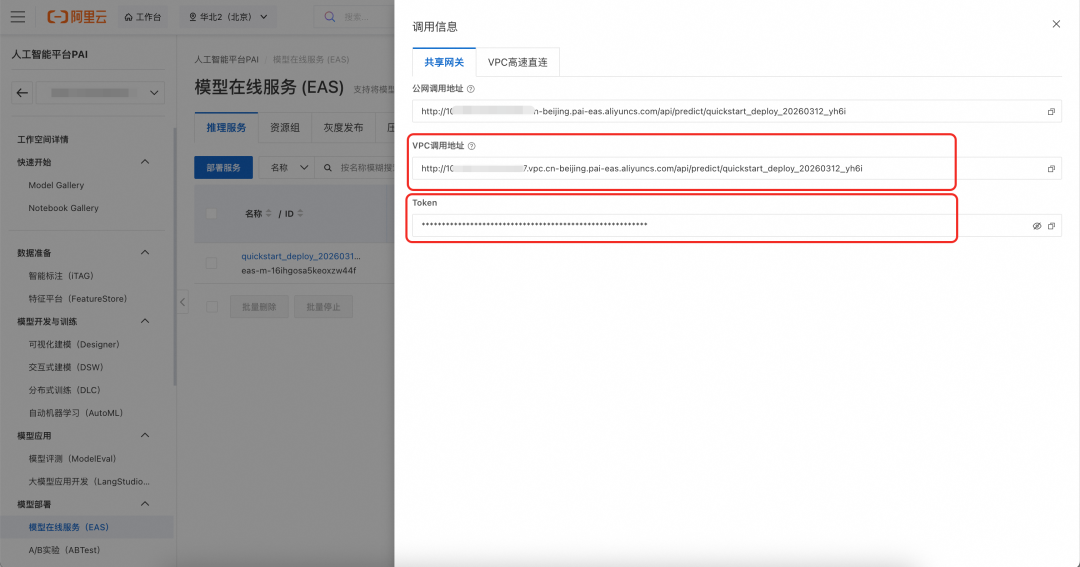Collapse the 快速开始 section

click(145, 162)
